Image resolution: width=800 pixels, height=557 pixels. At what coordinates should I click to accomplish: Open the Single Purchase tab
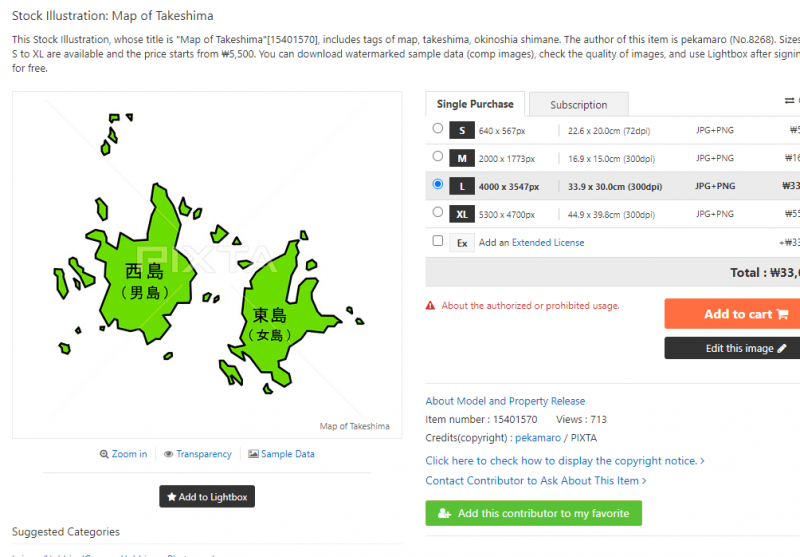pyautogui.click(x=475, y=104)
